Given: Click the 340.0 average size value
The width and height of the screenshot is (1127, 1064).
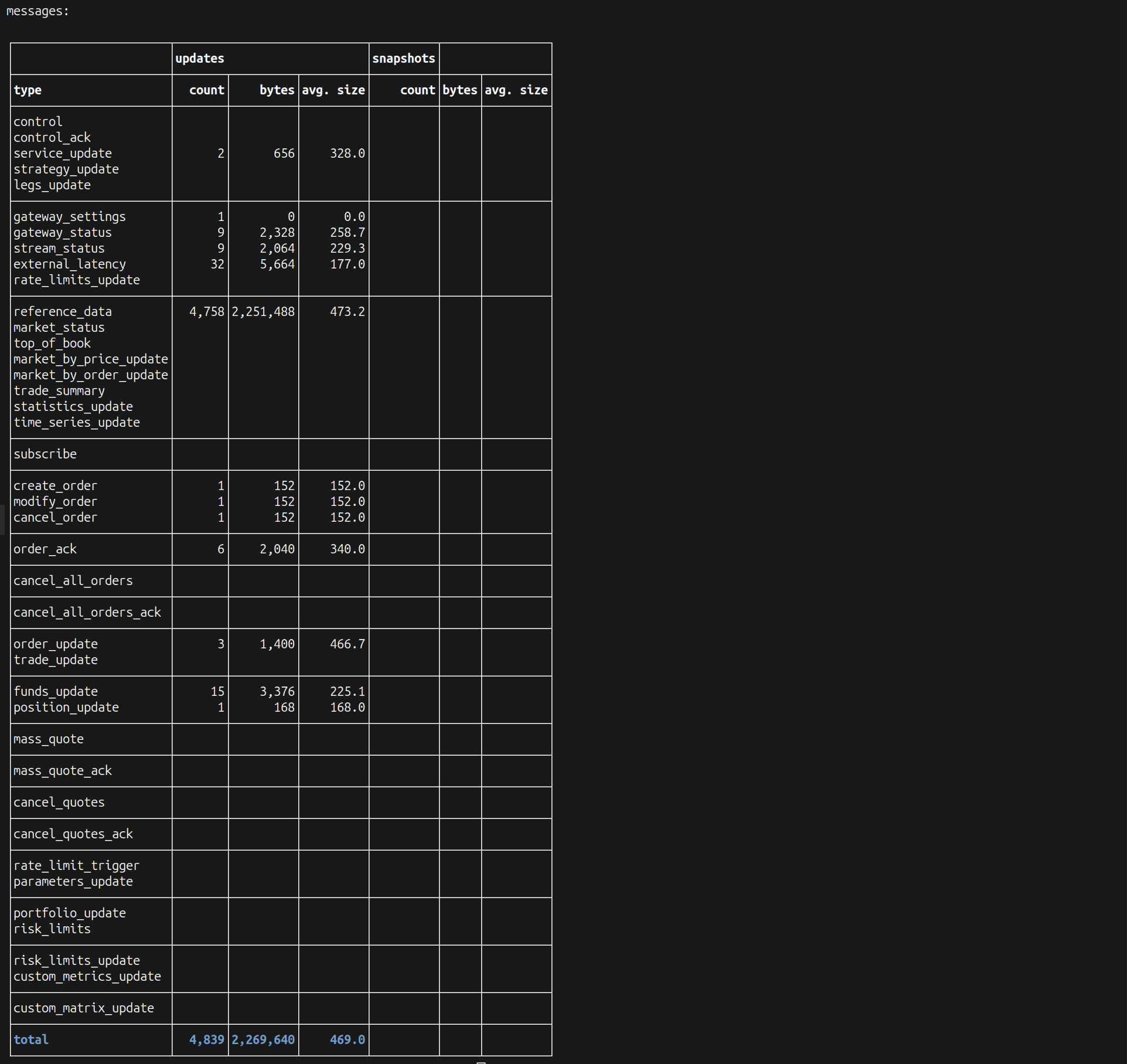Looking at the screenshot, I should [348, 549].
